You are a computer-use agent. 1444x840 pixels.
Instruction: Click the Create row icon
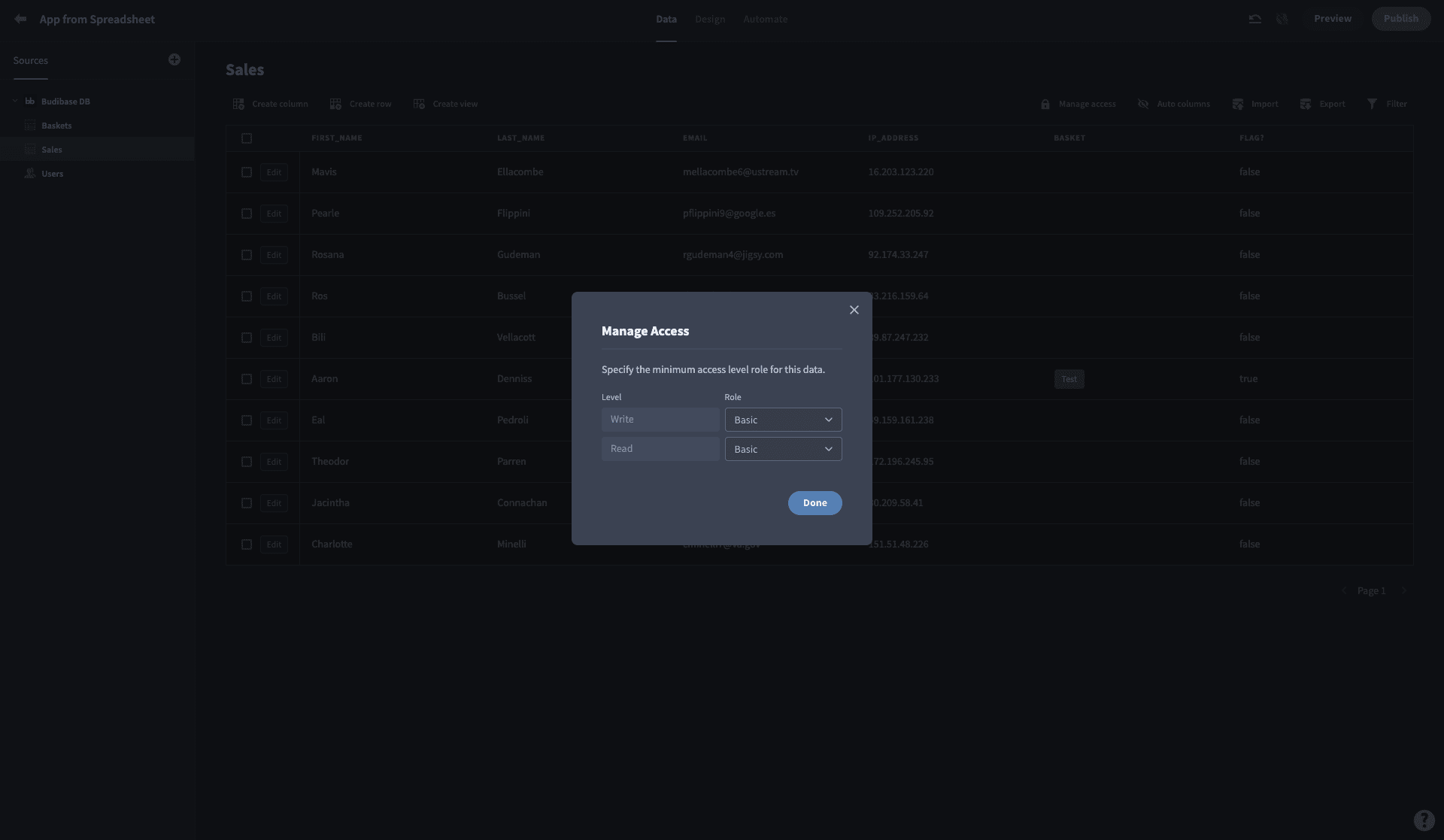point(335,104)
